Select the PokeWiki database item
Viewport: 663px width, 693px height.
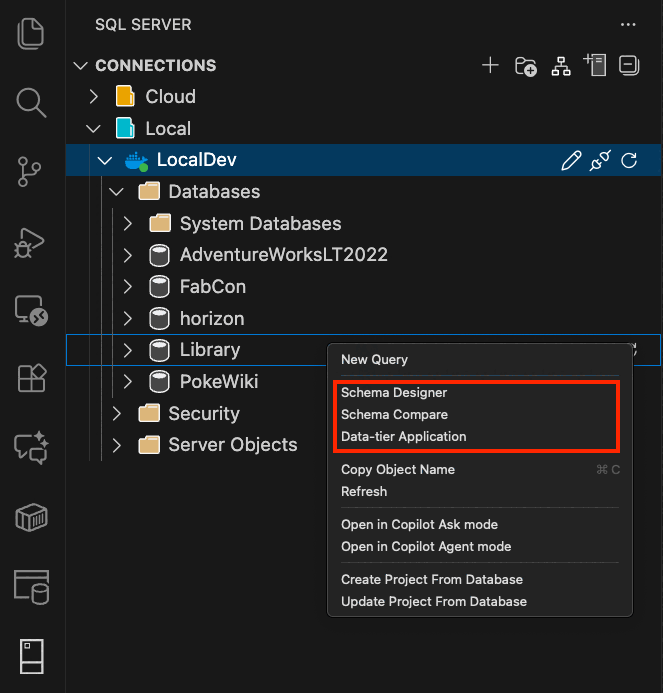(x=218, y=382)
